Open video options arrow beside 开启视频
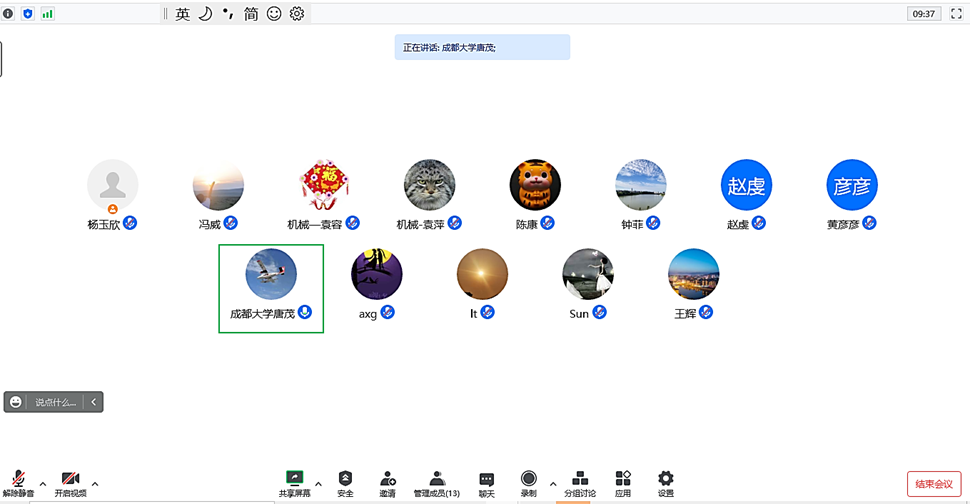Viewport: 970px width, 504px height. point(95,481)
